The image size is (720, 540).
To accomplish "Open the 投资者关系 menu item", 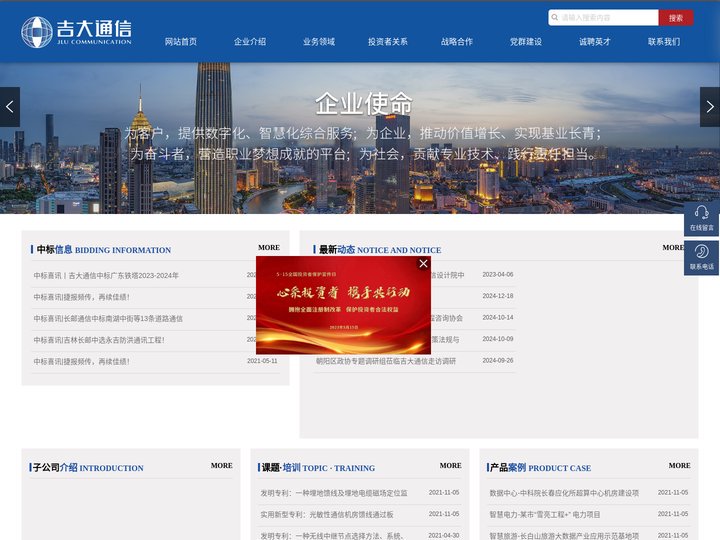I will 388,42.
